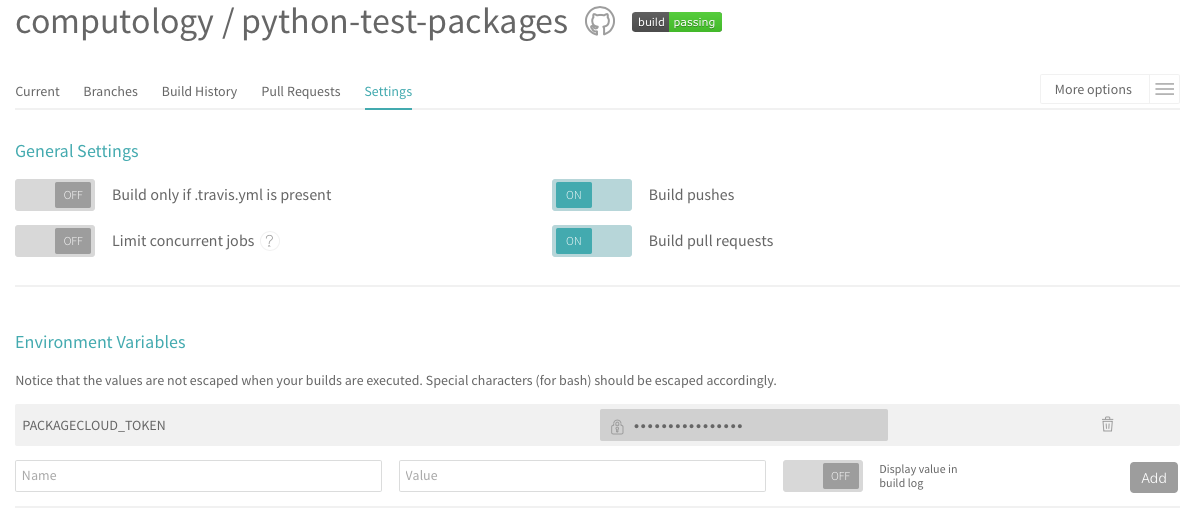1194x518 pixels.
Task: Expand the More options dropdown
Action: [1093, 89]
